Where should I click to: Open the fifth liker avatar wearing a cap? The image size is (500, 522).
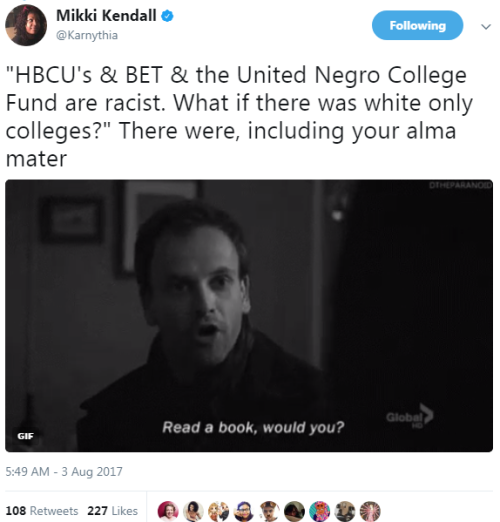(269, 511)
